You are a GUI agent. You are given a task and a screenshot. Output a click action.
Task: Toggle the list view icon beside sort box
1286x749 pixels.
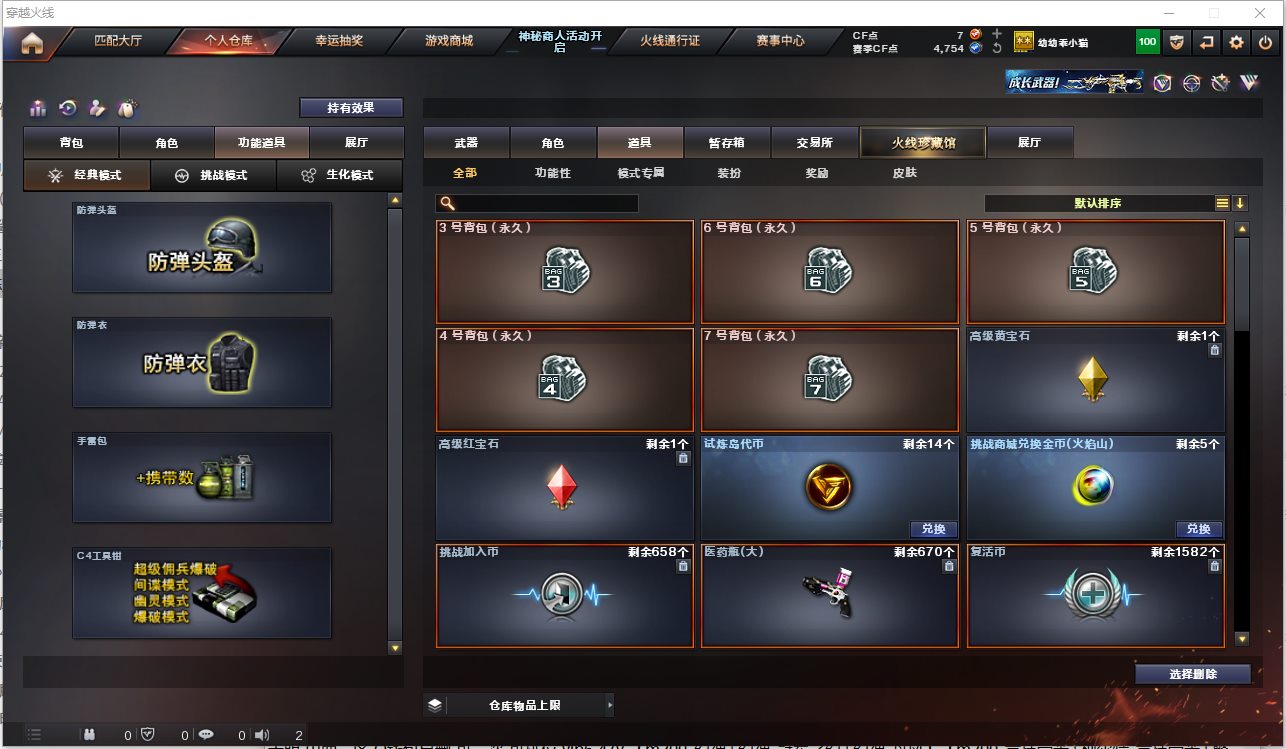[x=1222, y=203]
